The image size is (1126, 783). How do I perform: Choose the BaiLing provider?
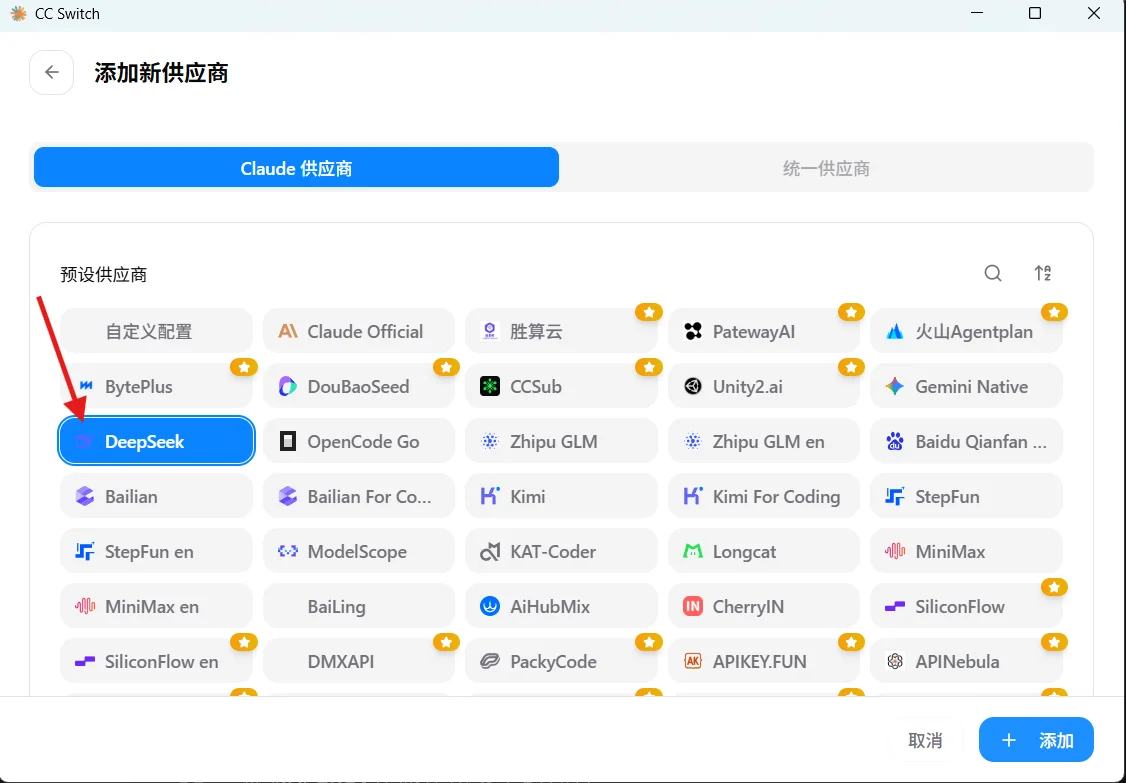click(x=359, y=606)
